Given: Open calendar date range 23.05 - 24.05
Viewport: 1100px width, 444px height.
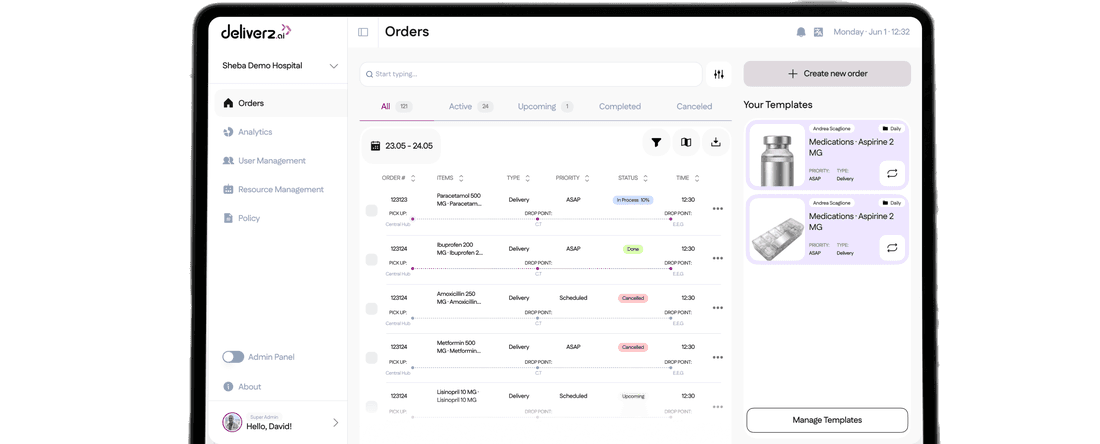Looking at the screenshot, I should pyautogui.click(x=401, y=146).
